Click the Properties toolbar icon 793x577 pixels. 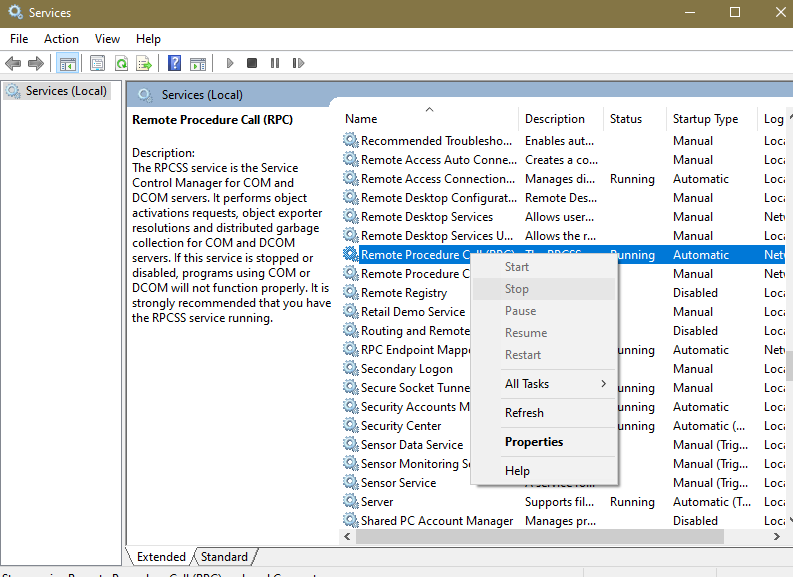pyautogui.click(x=97, y=63)
